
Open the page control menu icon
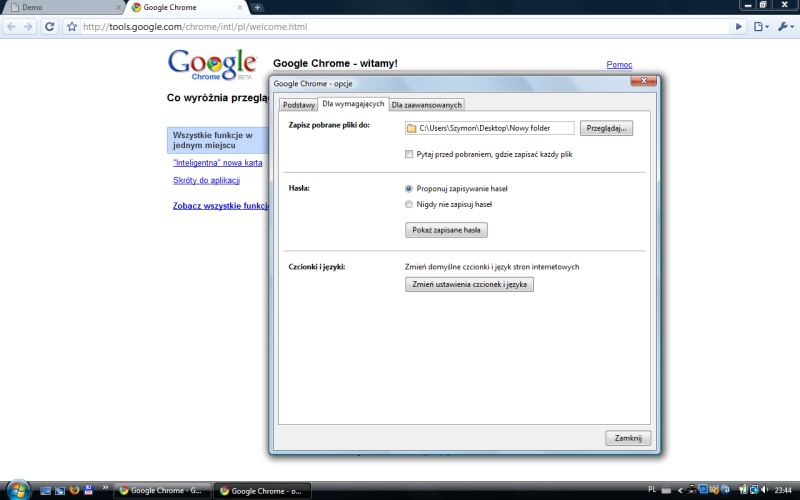[x=761, y=27]
